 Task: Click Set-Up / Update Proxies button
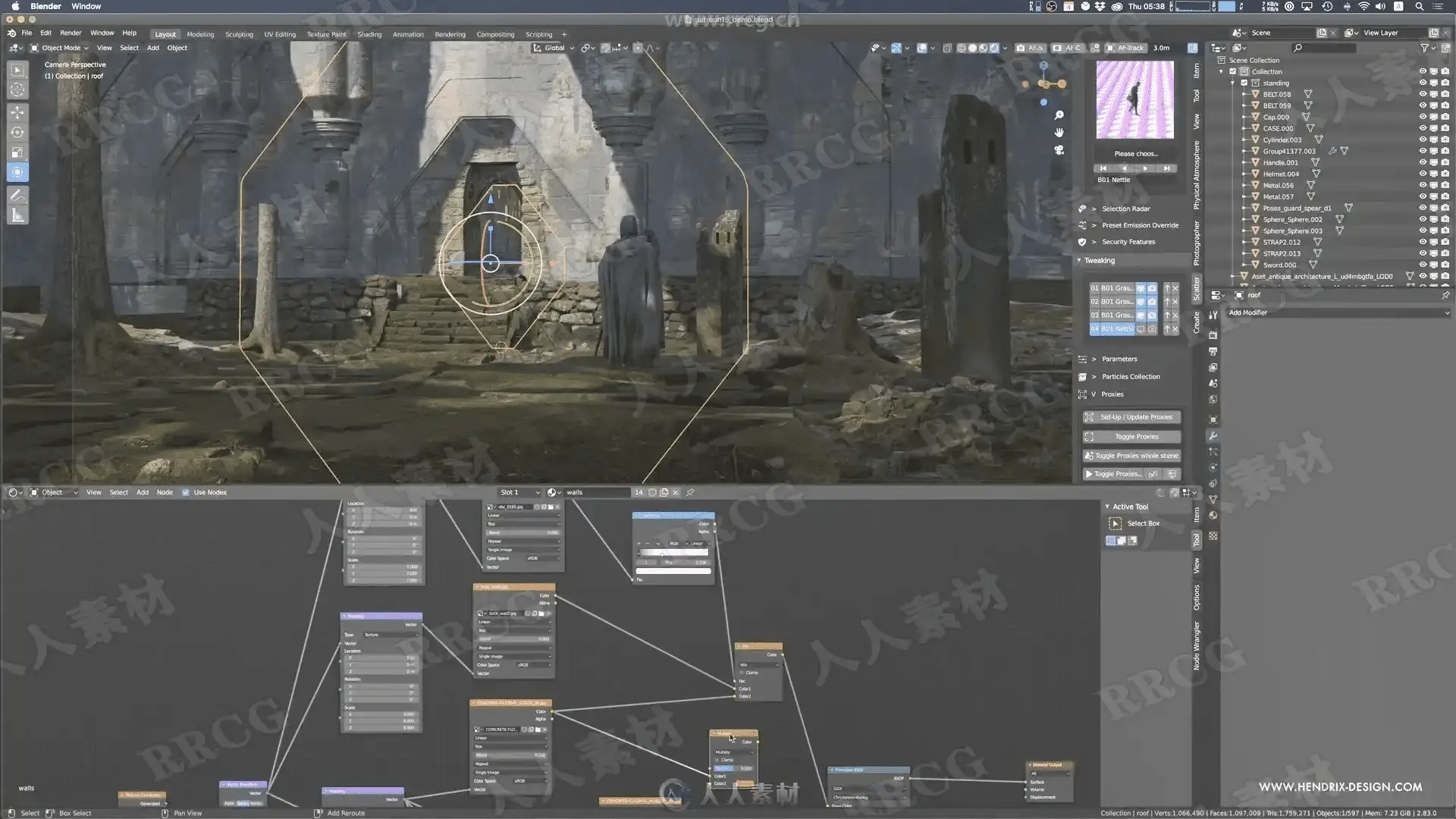click(x=1131, y=417)
